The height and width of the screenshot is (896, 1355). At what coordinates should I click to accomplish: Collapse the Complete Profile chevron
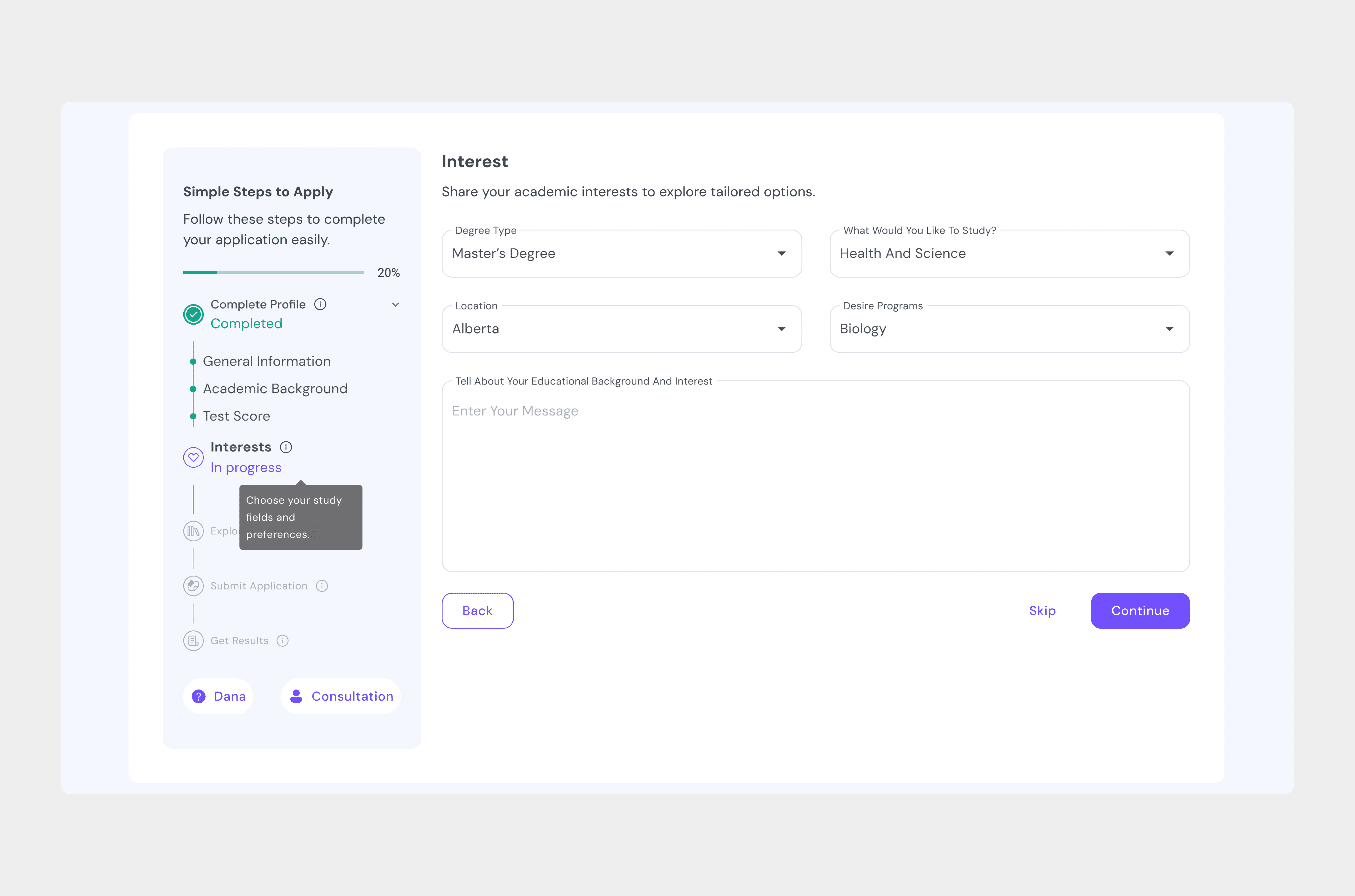click(395, 305)
